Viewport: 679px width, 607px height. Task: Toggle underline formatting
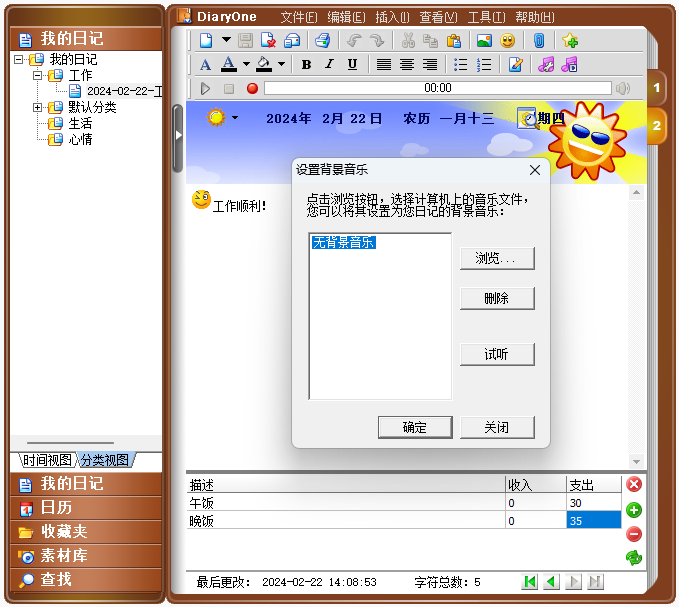click(352, 65)
